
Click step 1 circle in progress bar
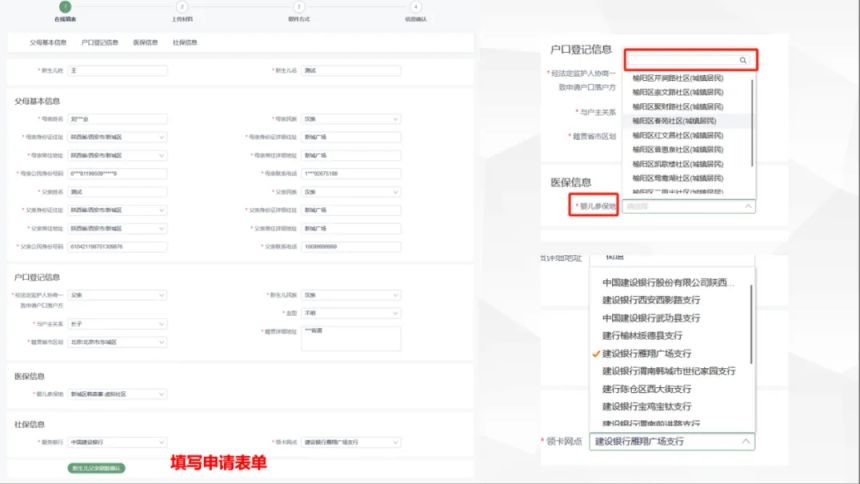pos(64,7)
